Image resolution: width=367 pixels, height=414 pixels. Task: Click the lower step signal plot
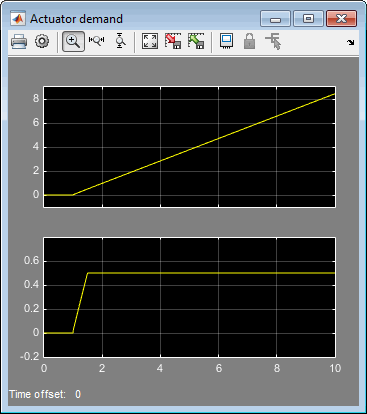(x=189, y=297)
